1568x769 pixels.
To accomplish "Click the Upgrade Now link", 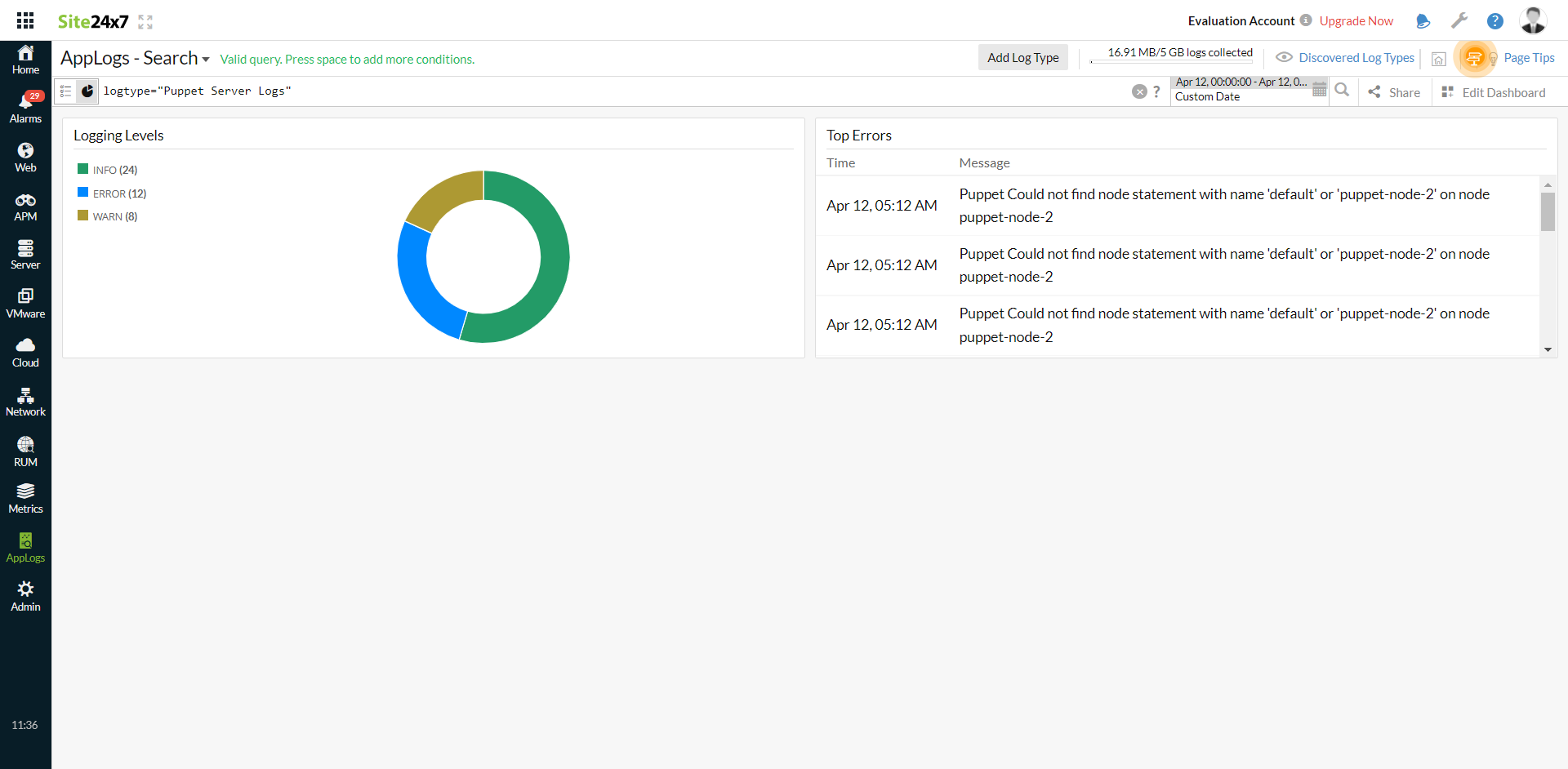I will click(x=1355, y=20).
